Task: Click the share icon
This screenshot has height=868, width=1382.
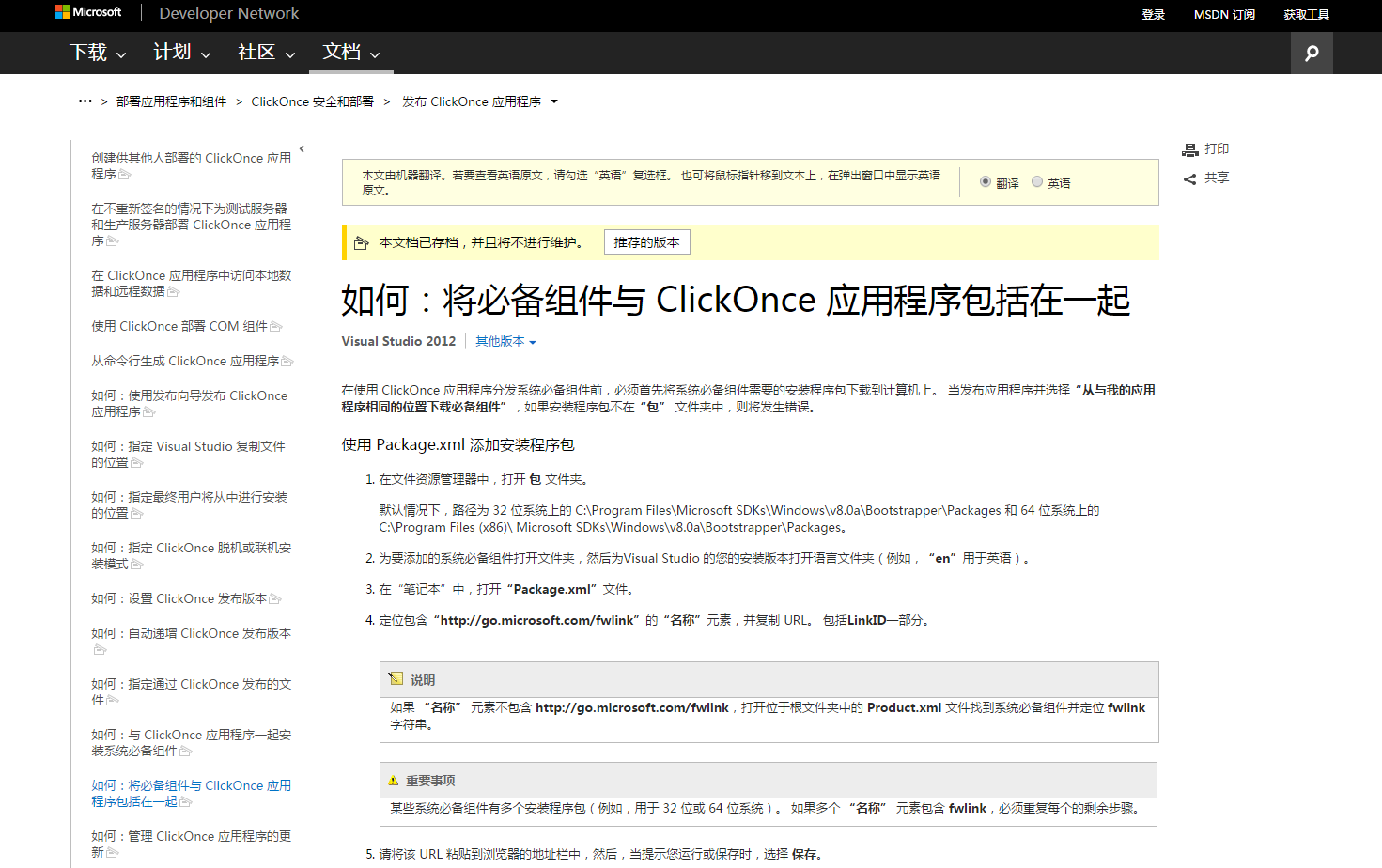Action: tap(1190, 178)
